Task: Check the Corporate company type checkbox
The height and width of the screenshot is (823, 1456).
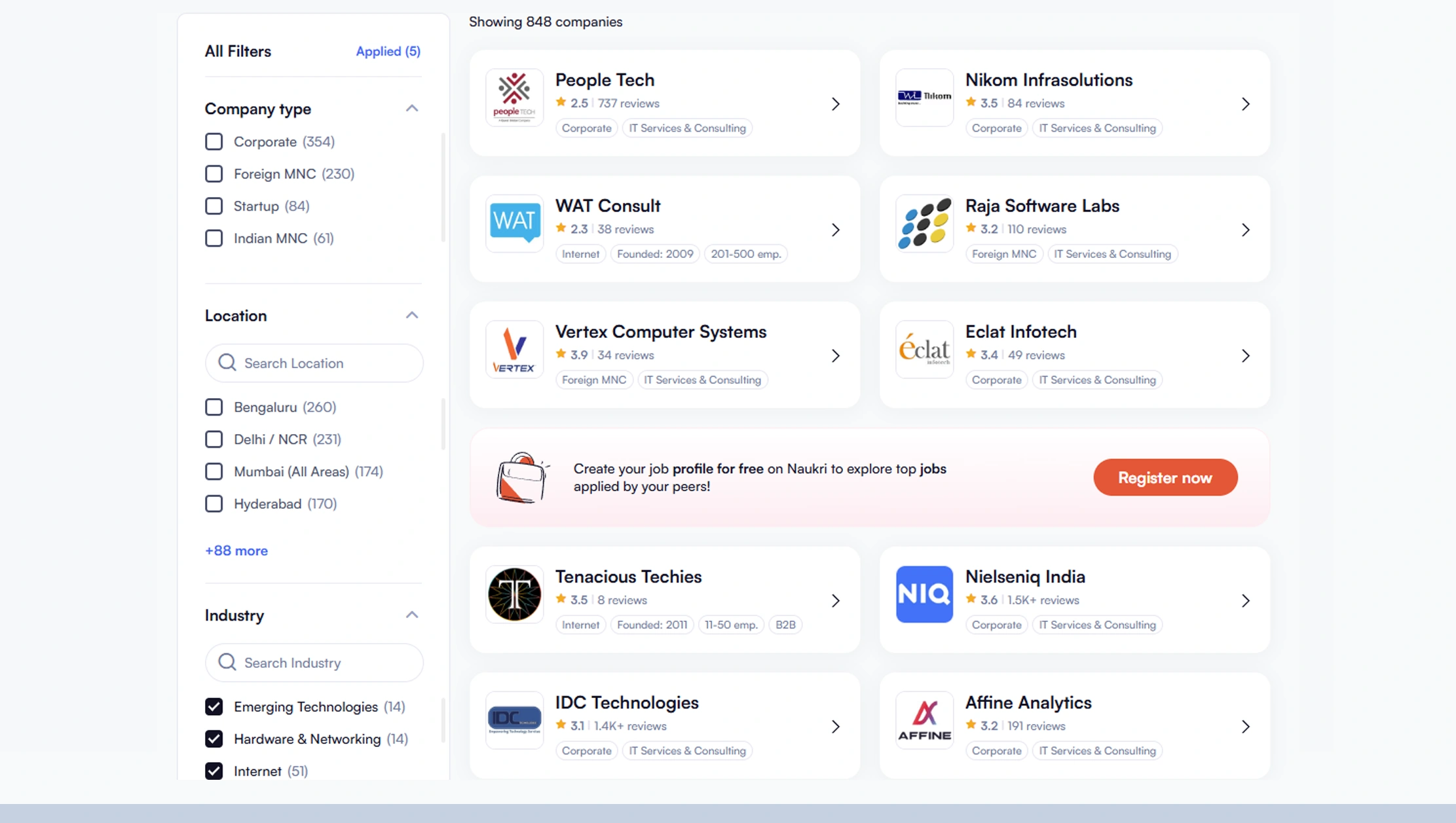Action: tap(214, 141)
